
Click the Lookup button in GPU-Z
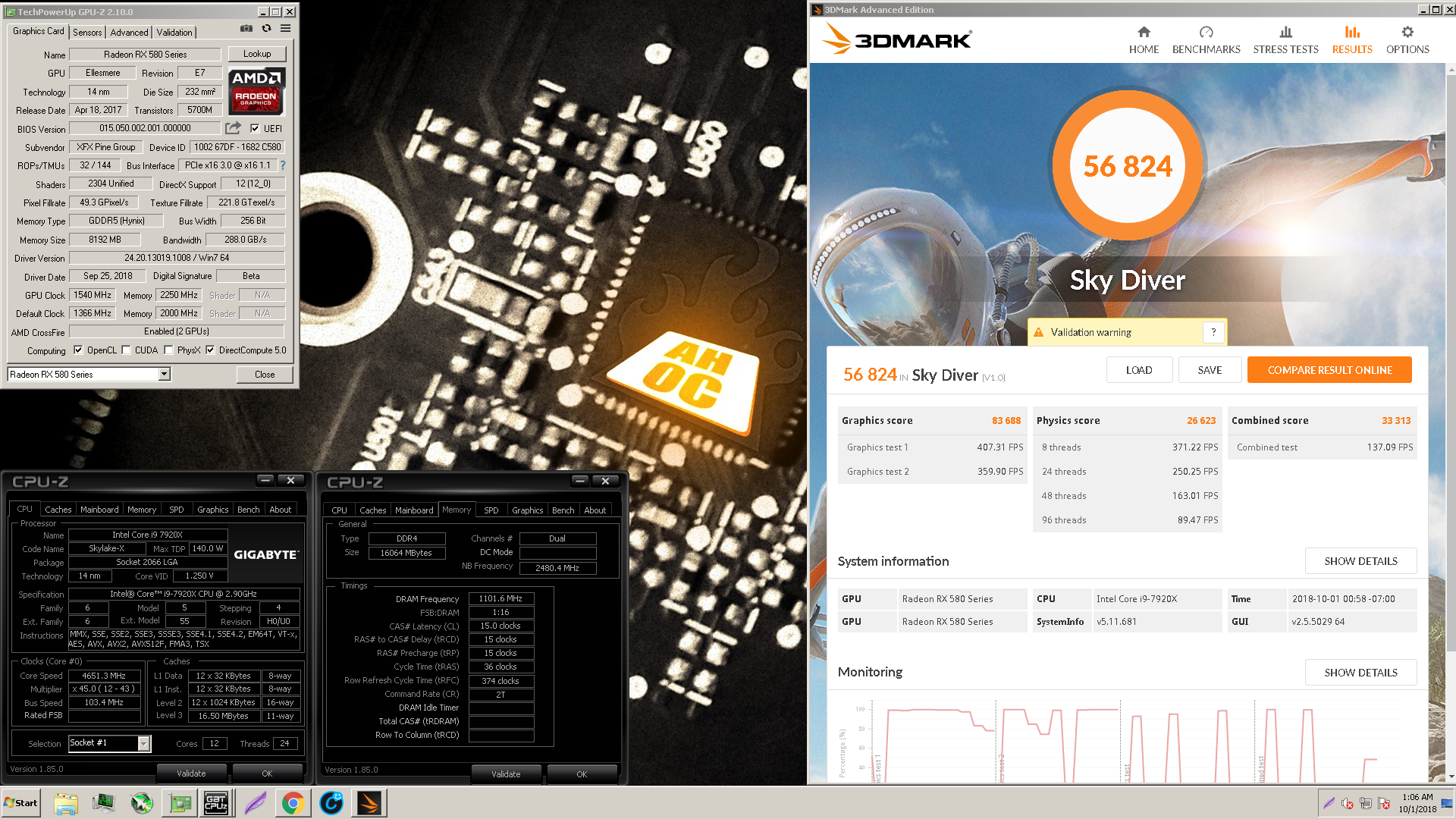[x=257, y=54]
